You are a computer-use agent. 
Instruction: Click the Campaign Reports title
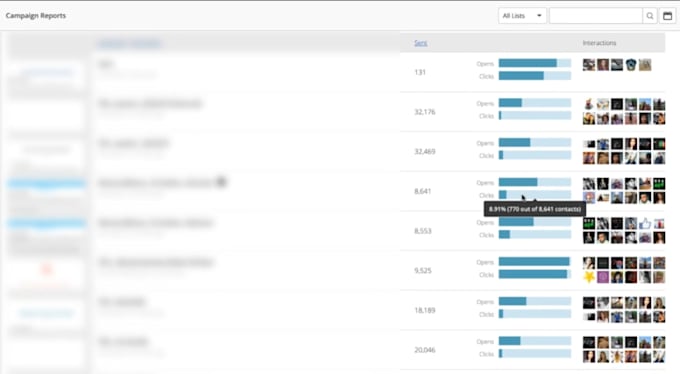(x=36, y=16)
